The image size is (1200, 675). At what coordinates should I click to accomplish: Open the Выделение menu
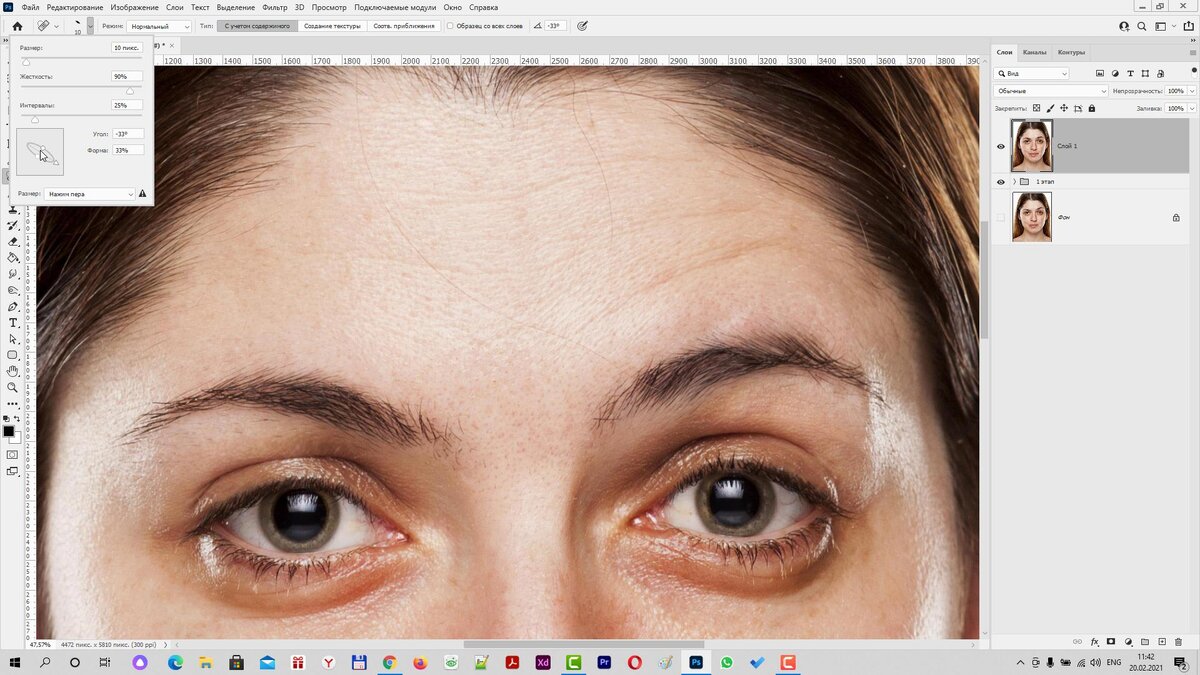[x=235, y=7]
